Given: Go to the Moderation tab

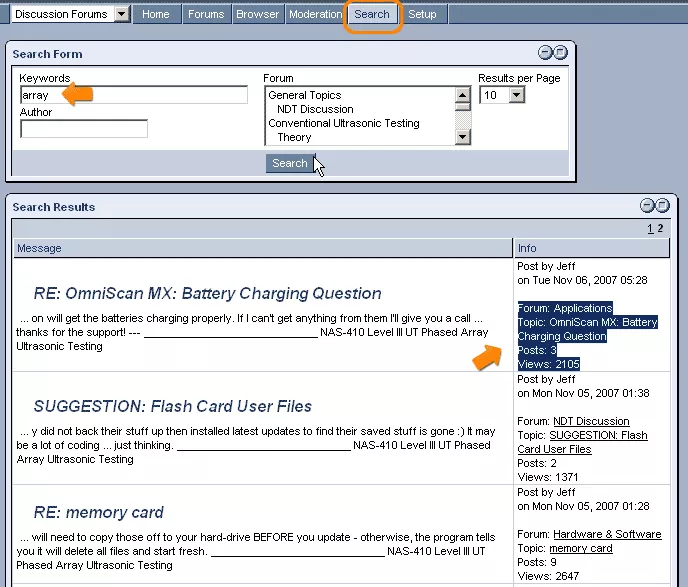Looking at the screenshot, I should click(x=315, y=14).
